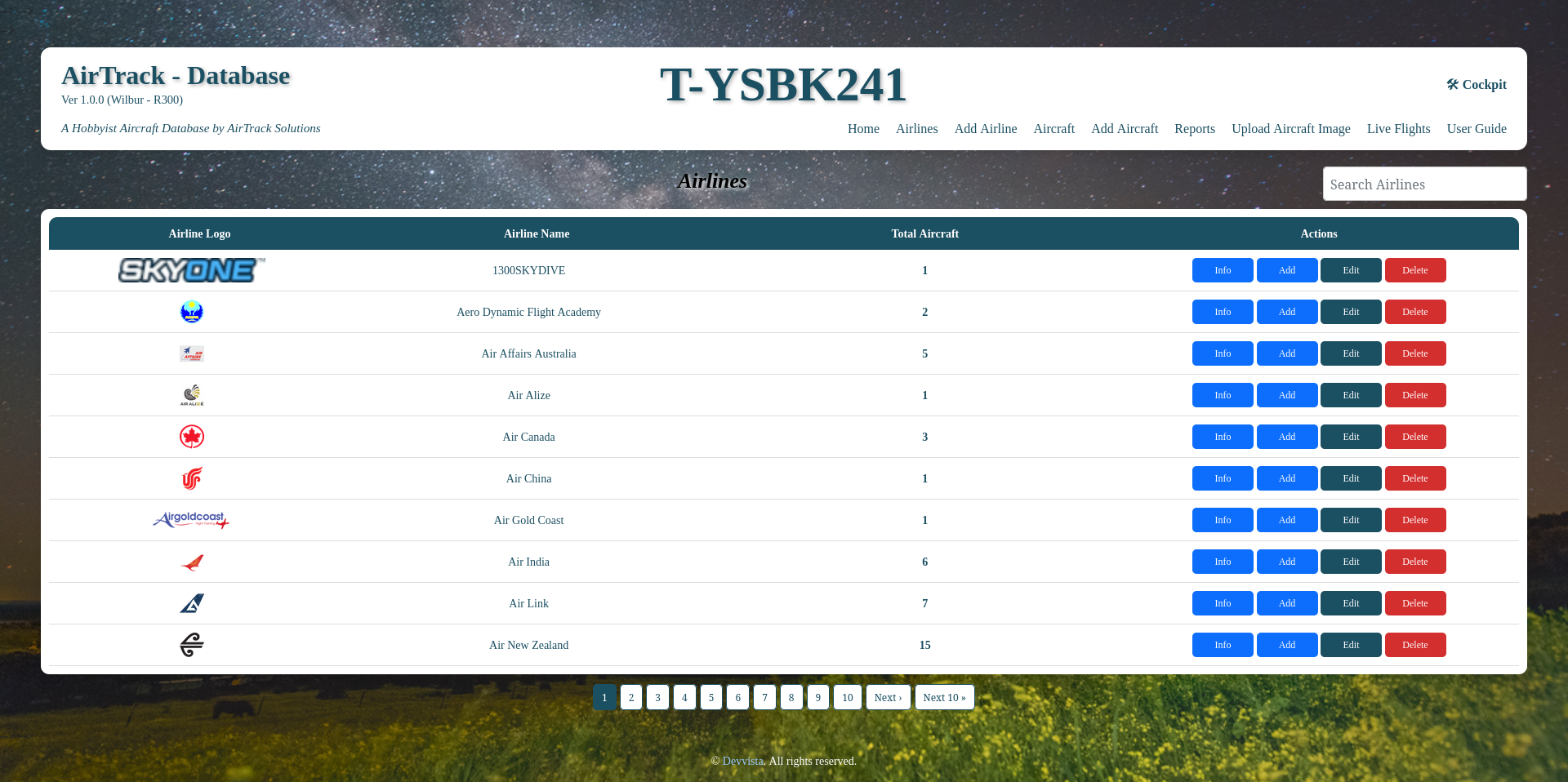This screenshot has height=782, width=1568.
Task: Click Air New Zealand's total of 15
Action: (925, 645)
